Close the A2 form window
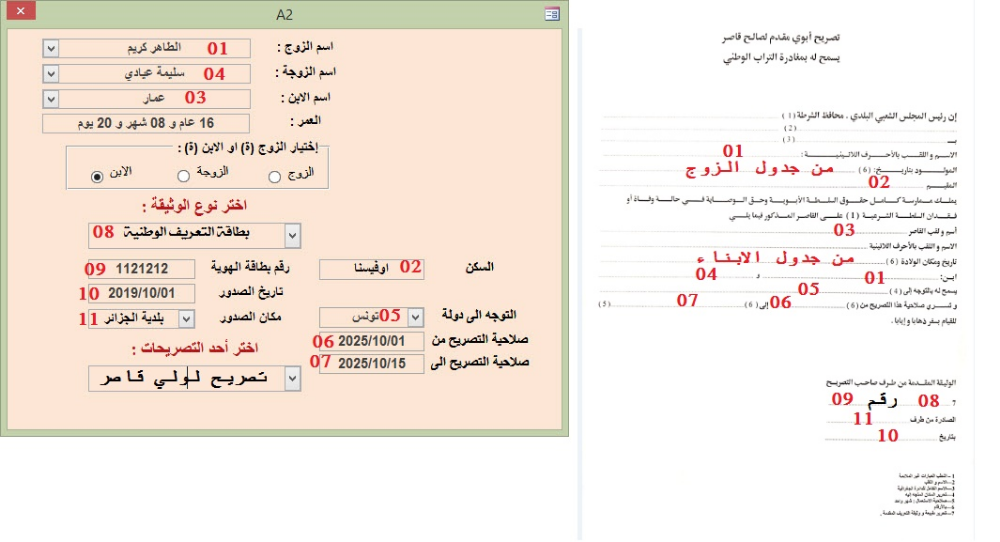 click(x=20, y=14)
